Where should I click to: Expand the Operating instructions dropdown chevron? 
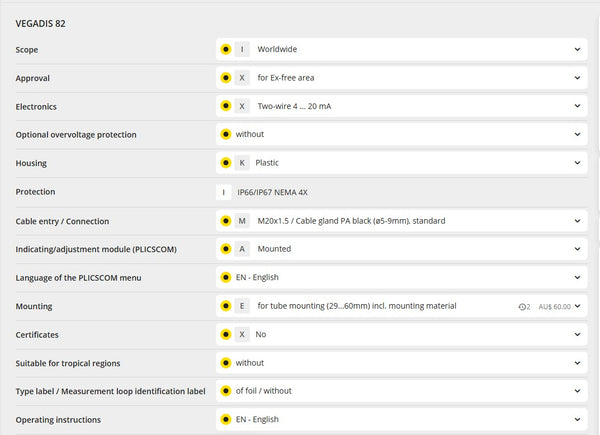(577, 419)
